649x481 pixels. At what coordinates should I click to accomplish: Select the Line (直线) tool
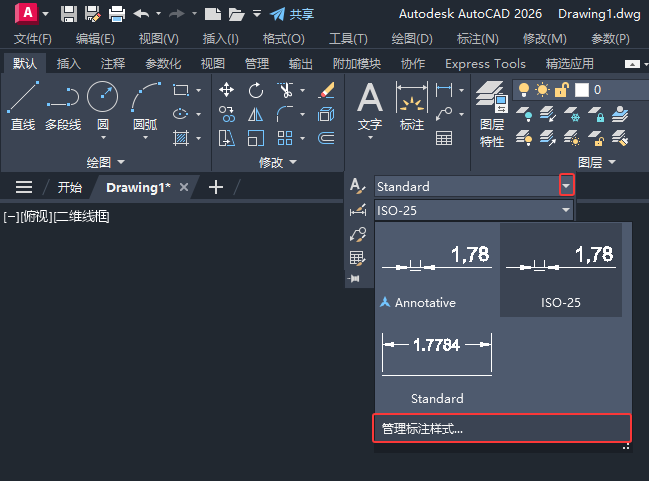tap(23, 106)
